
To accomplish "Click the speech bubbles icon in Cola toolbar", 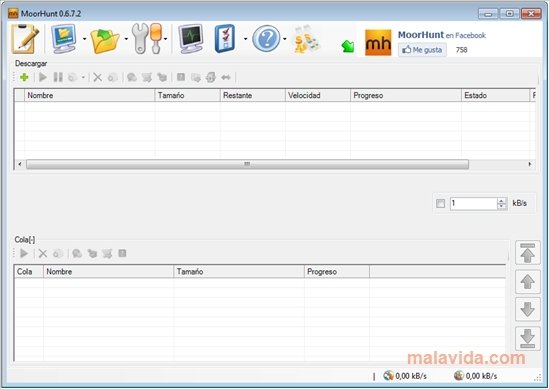I will [x=77, y=253].
